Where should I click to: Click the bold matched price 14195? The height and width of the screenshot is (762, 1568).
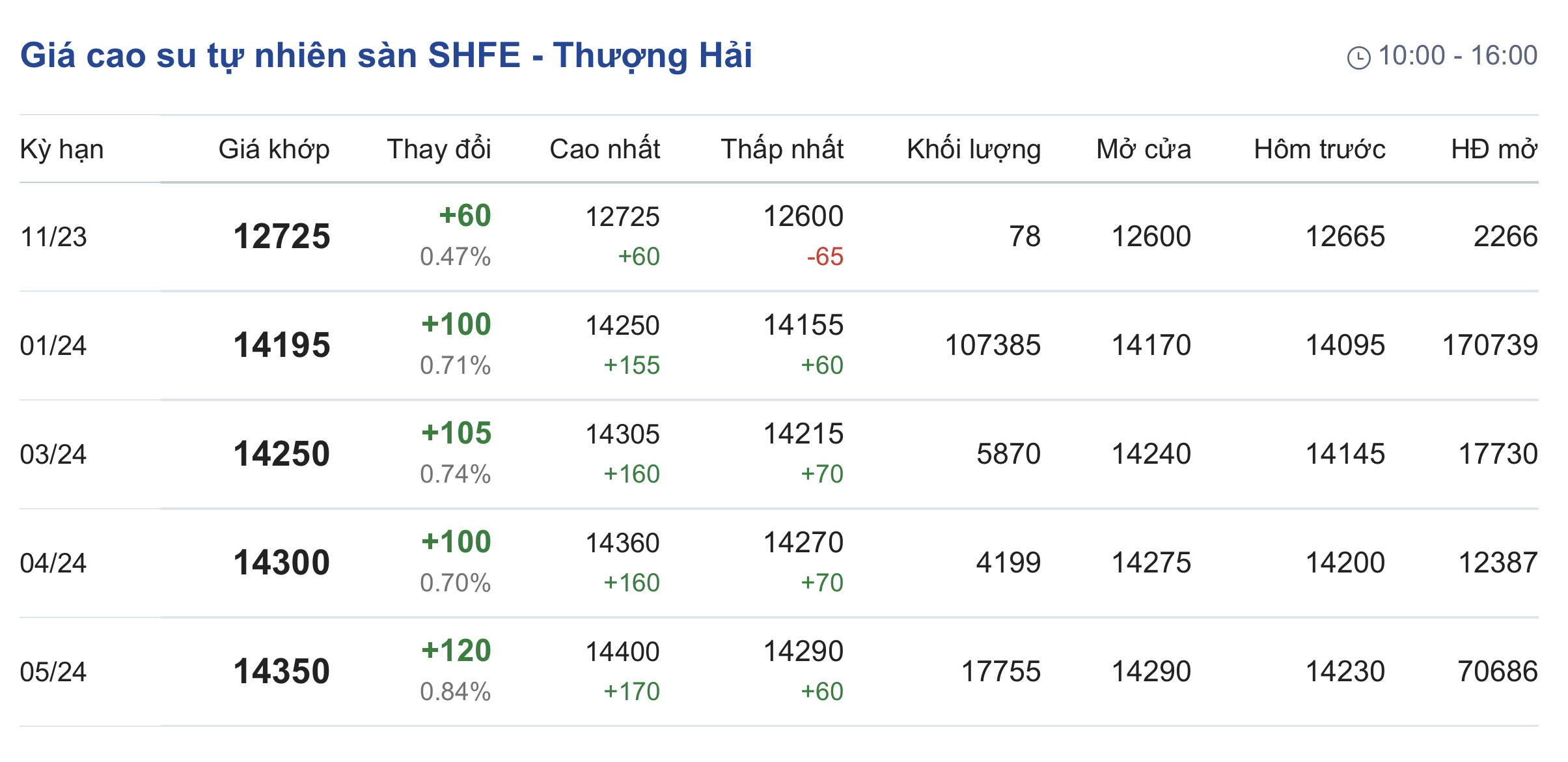point(282,345)
